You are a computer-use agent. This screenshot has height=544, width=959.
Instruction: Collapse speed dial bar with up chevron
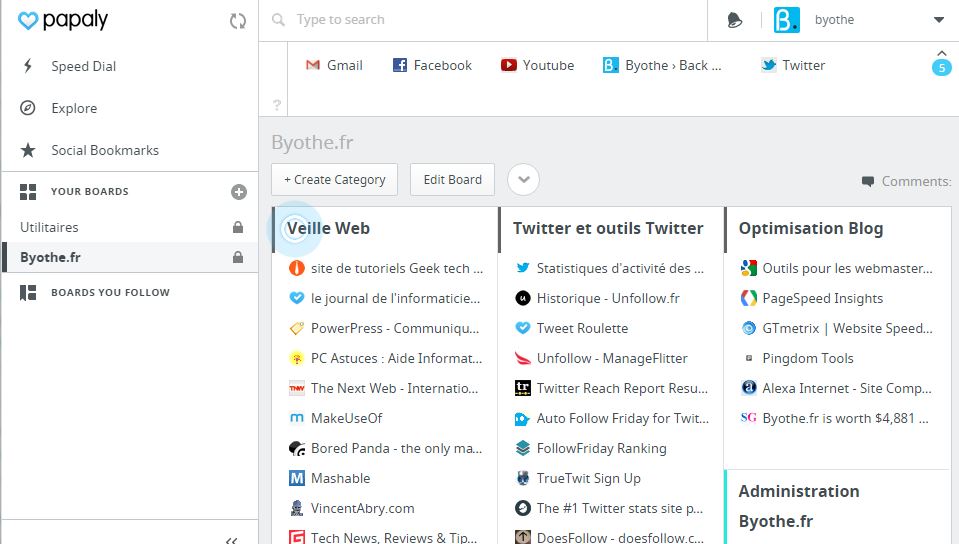pyautogui.click(x=942, y=53)
